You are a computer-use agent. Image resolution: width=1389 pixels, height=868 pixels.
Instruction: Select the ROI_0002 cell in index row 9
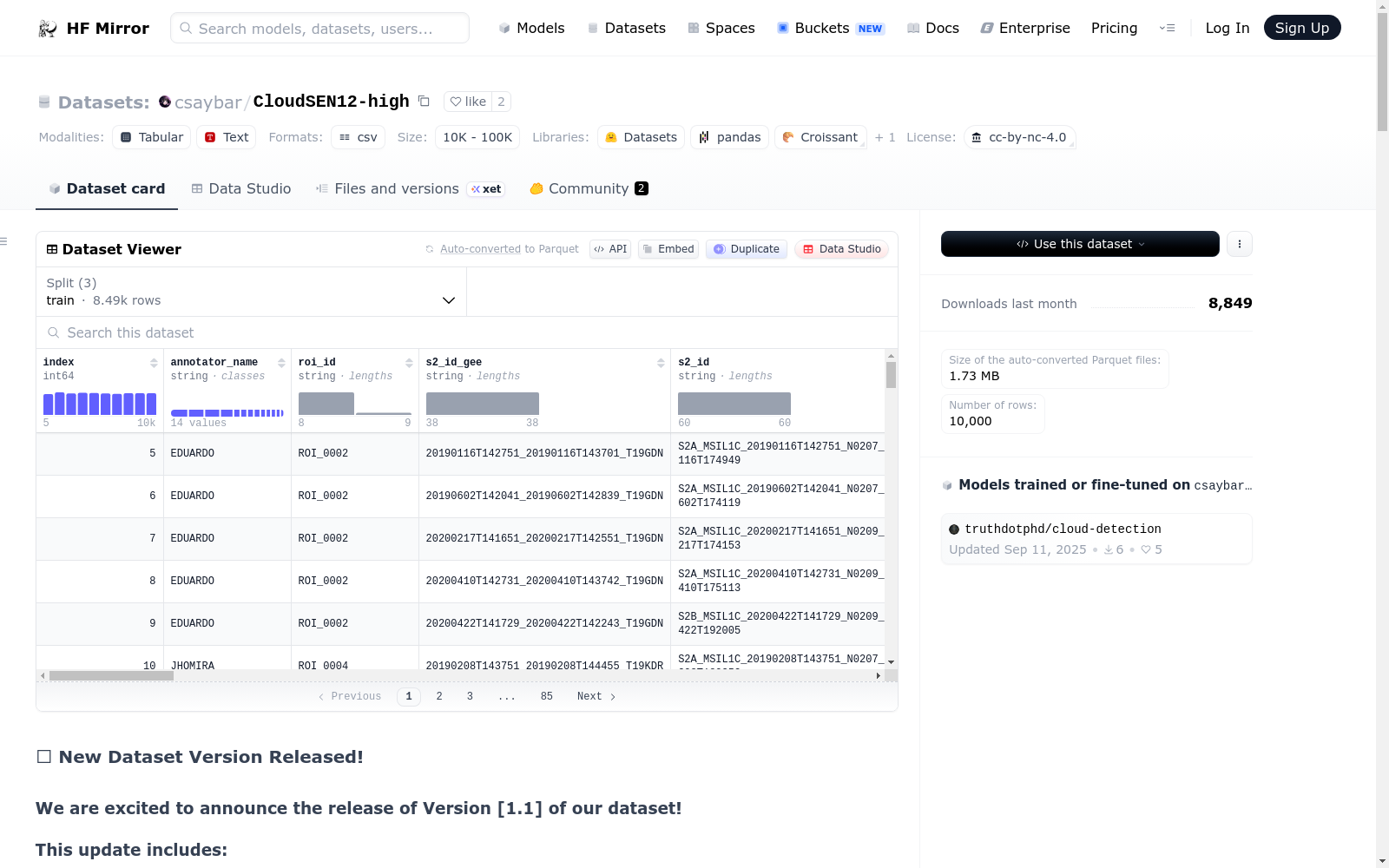tap(355, 623)
